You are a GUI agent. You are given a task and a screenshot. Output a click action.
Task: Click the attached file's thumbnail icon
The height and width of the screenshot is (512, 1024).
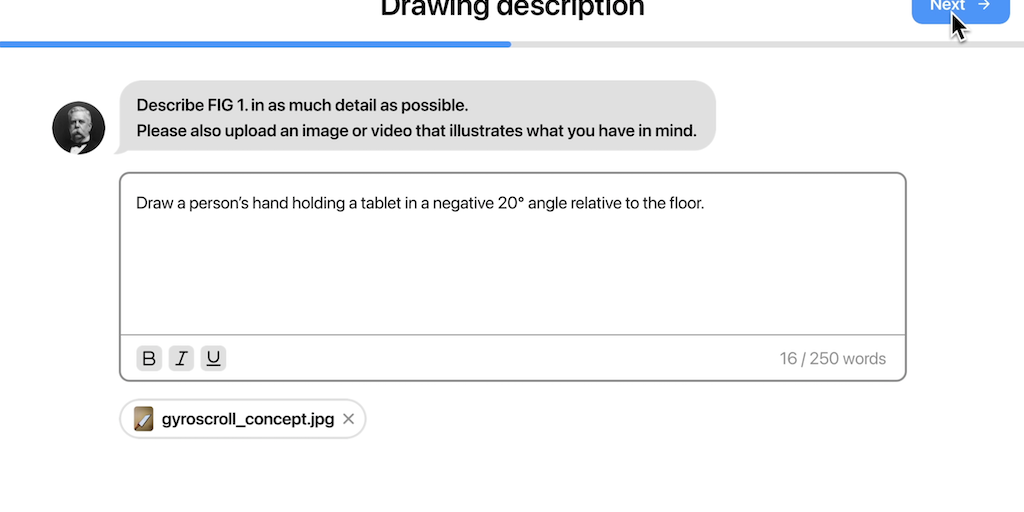[144, 419]
